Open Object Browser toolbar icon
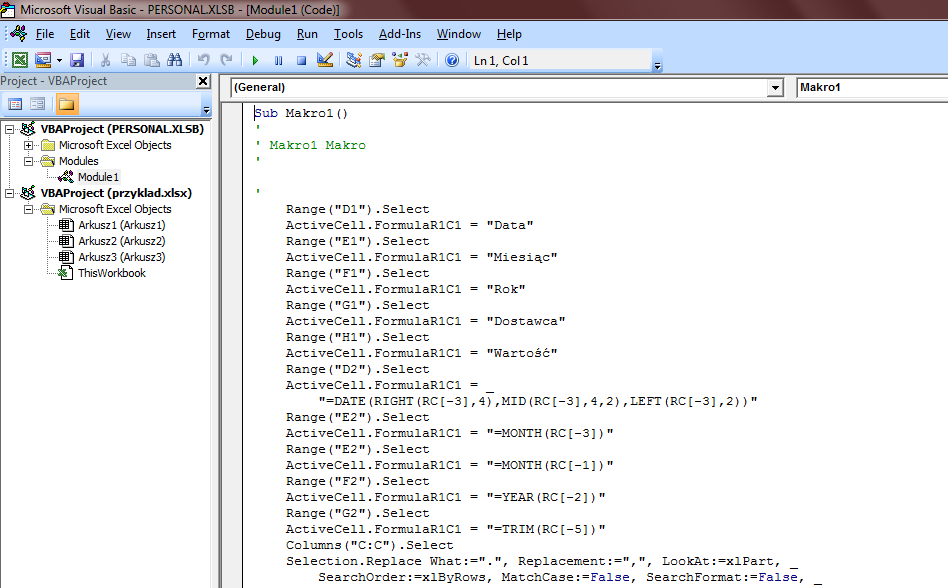The image size is (948, 588). point(400,60)
